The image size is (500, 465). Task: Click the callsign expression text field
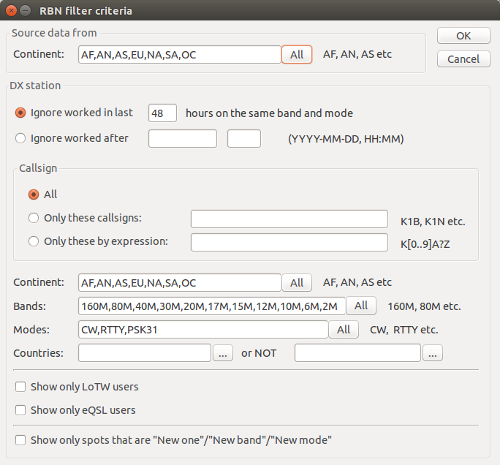[x=289, y=242]
